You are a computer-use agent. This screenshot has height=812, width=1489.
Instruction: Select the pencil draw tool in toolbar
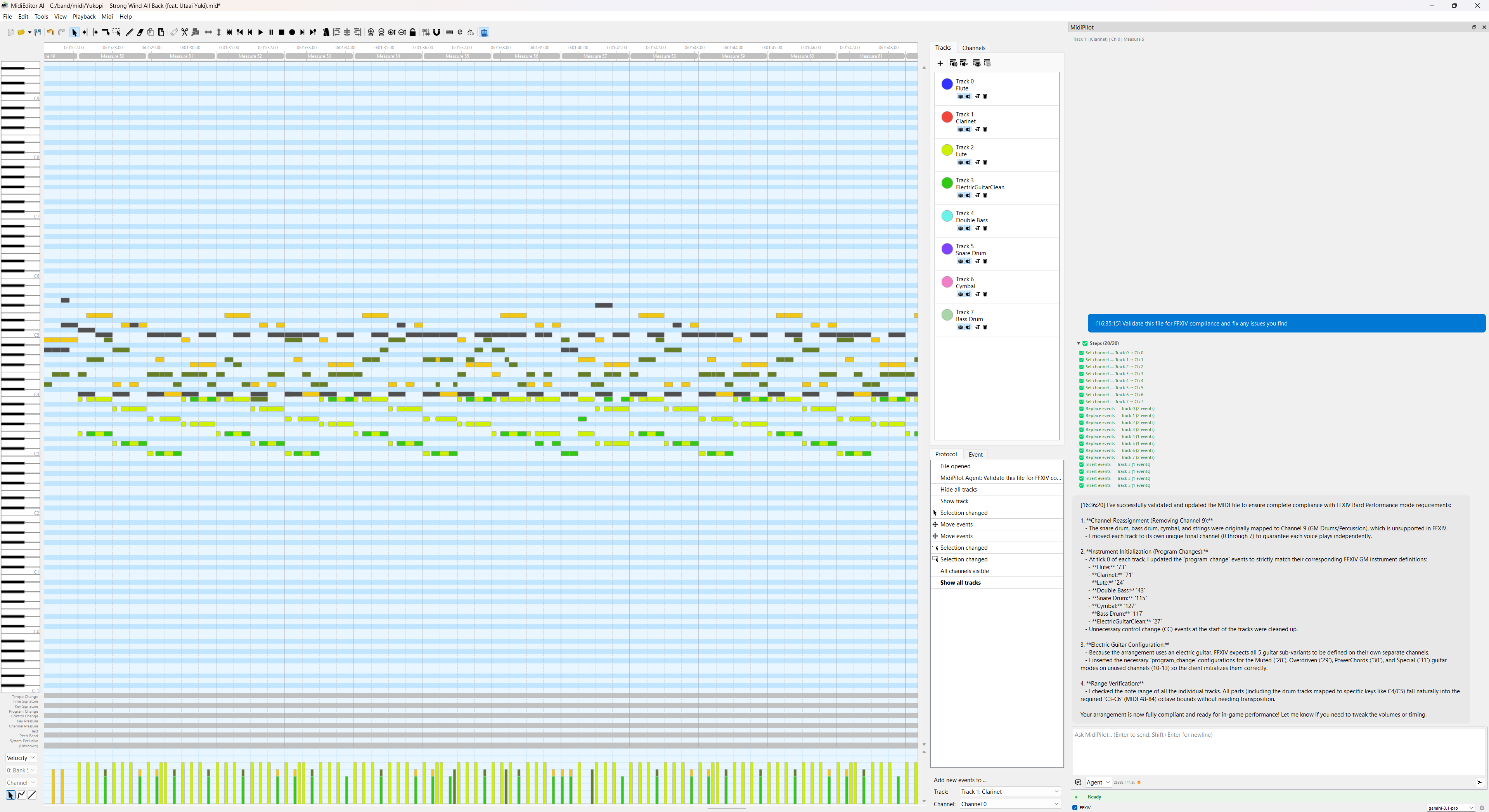(130, 32)
